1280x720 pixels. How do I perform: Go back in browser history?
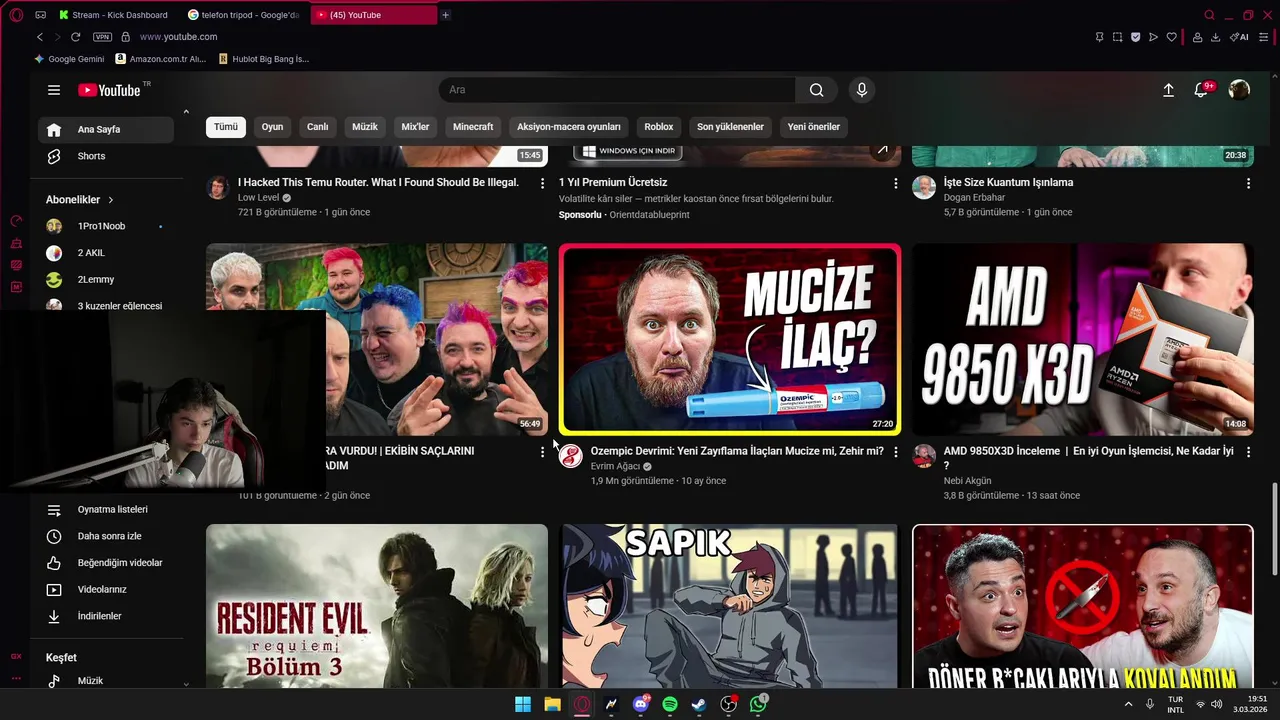click(40, 37)
